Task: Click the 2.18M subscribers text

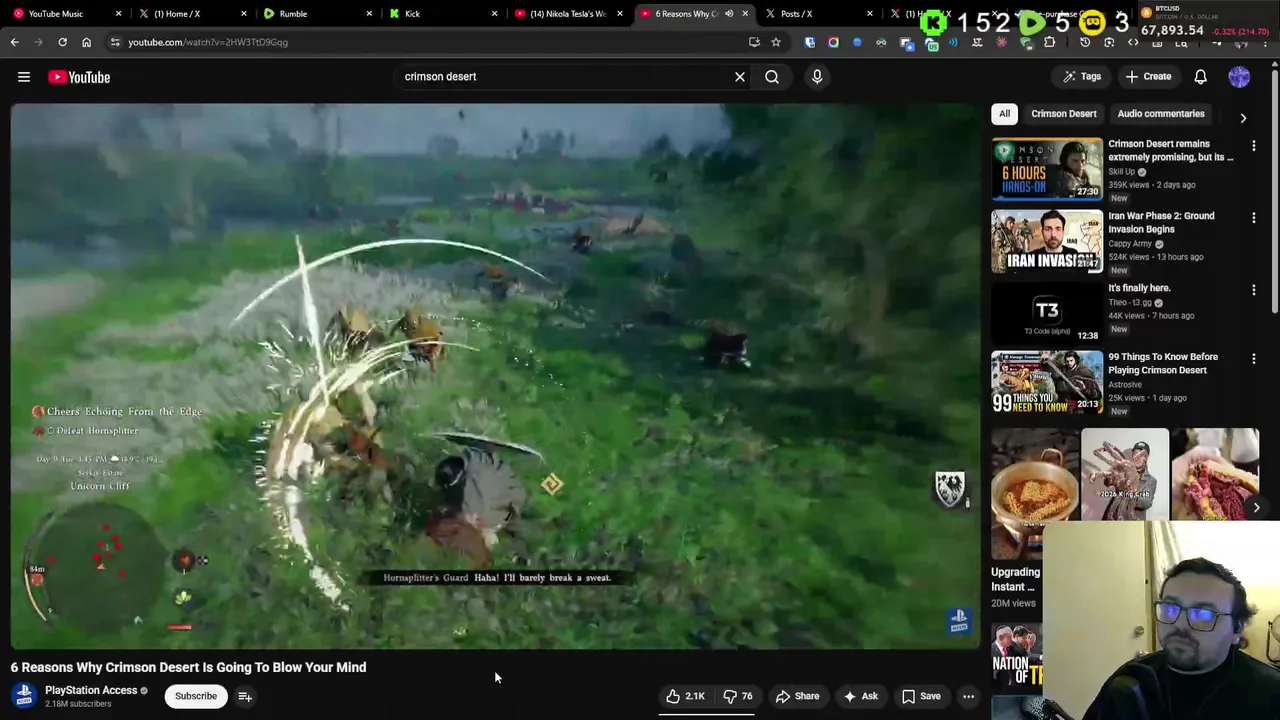Action: 78,704
